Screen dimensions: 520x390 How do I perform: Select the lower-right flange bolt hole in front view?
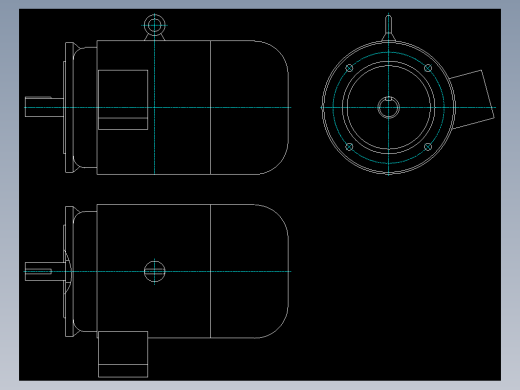(428, 147)
